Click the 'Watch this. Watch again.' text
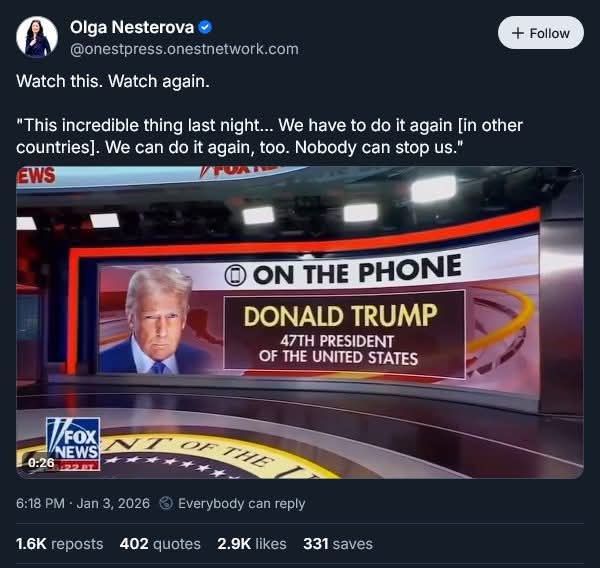The width and height of the screenshot is (600, 568). click(x=113, y=81)
